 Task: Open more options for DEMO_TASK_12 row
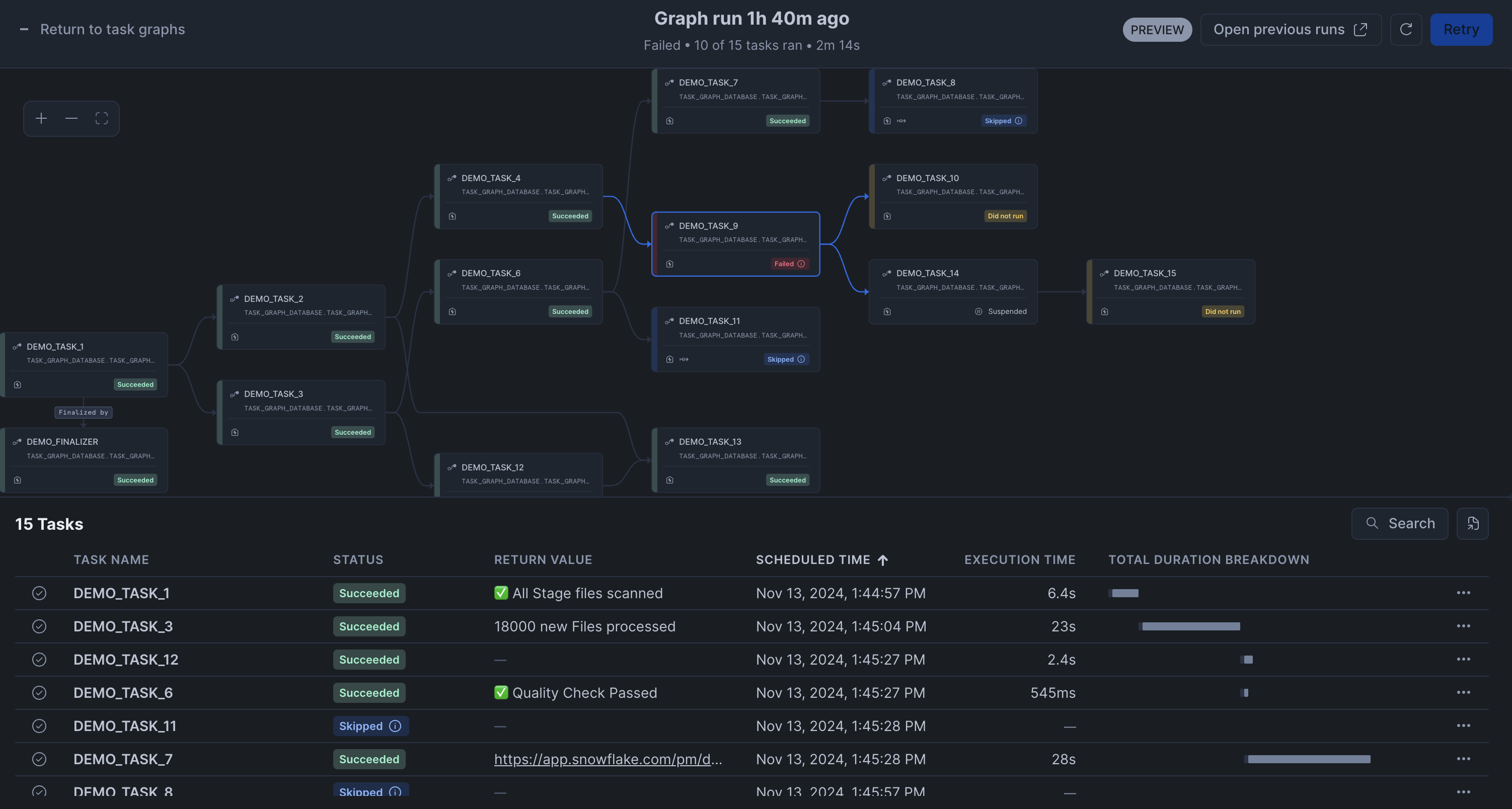click(x=1463, y=659)
